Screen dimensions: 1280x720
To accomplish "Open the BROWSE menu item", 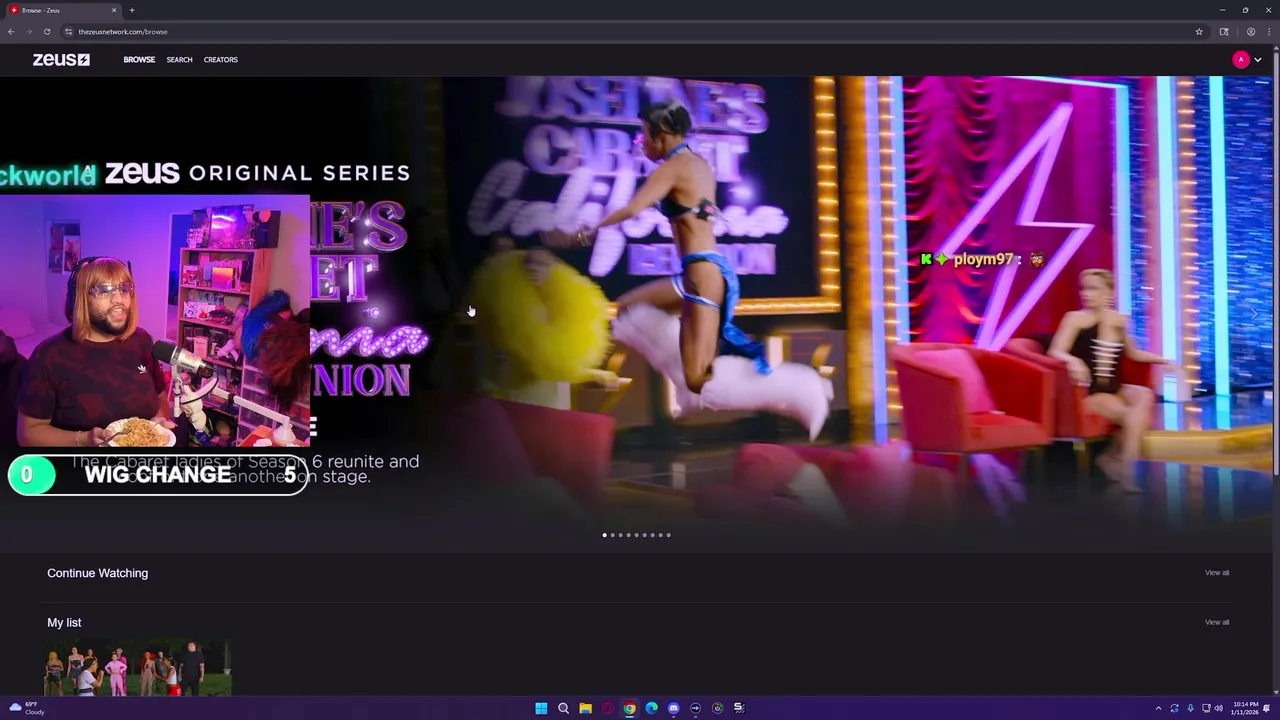I will 139,60.
